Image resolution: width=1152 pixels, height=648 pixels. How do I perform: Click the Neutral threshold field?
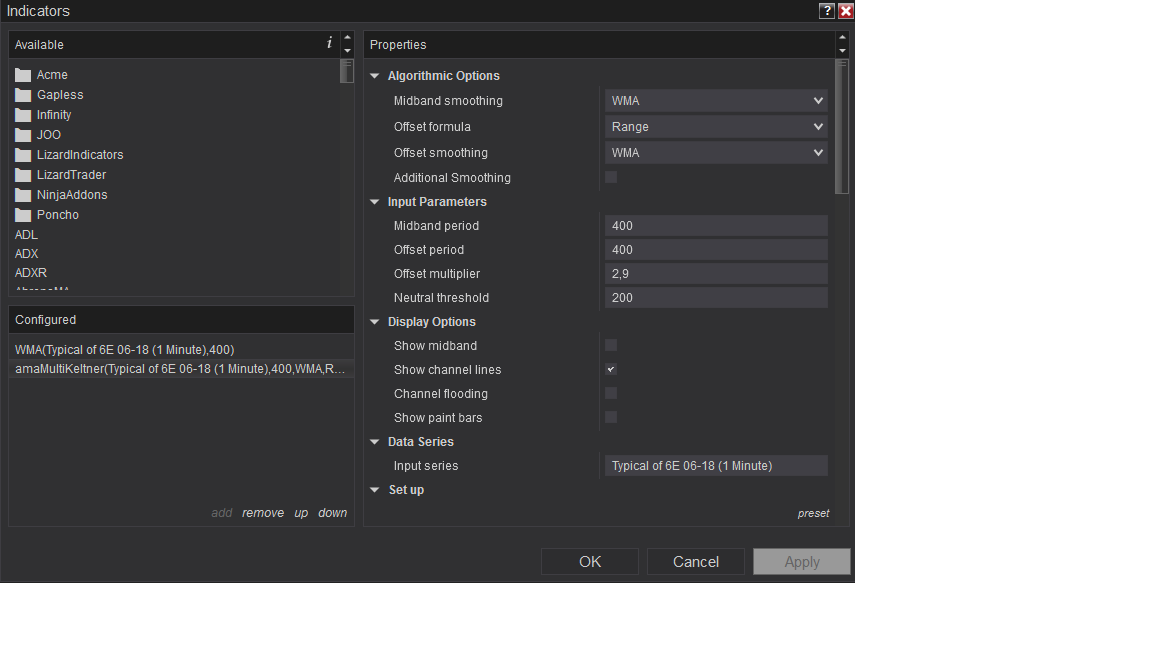(716, 298)
